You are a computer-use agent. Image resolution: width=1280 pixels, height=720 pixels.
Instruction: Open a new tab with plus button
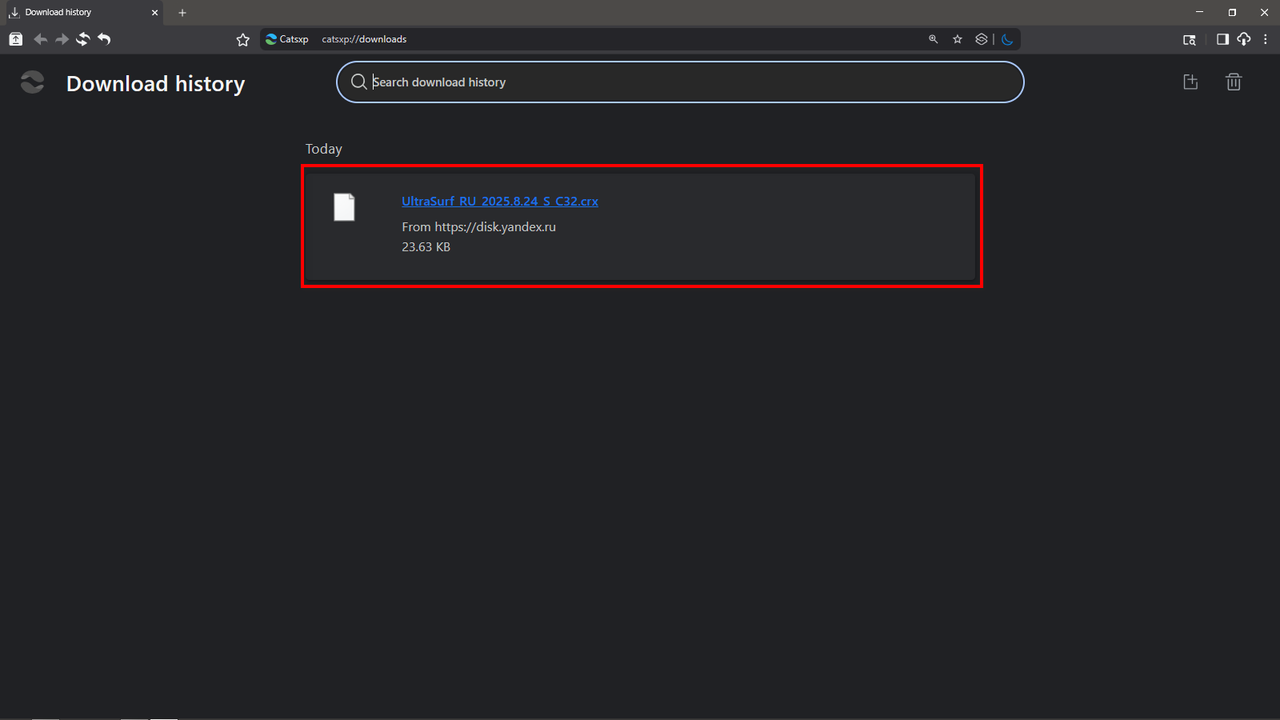point(182,12)
